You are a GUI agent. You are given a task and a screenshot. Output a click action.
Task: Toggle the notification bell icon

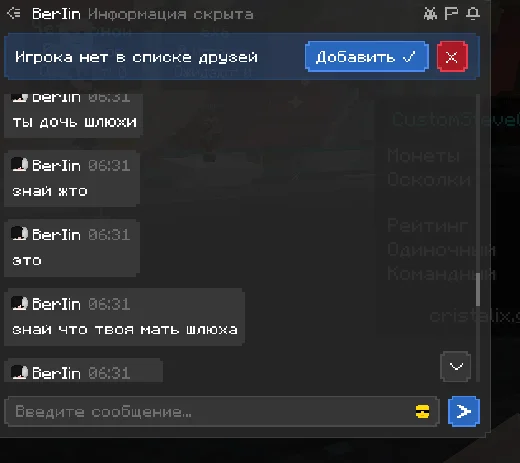473,14
